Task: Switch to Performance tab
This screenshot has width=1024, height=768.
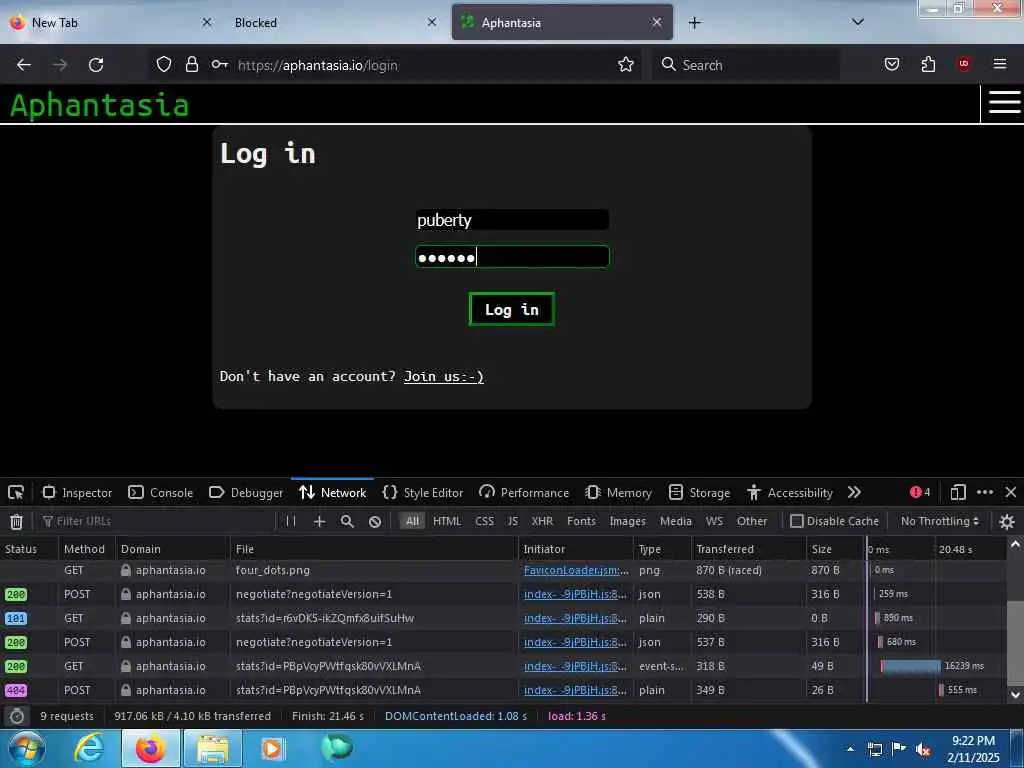Action: 524,492
